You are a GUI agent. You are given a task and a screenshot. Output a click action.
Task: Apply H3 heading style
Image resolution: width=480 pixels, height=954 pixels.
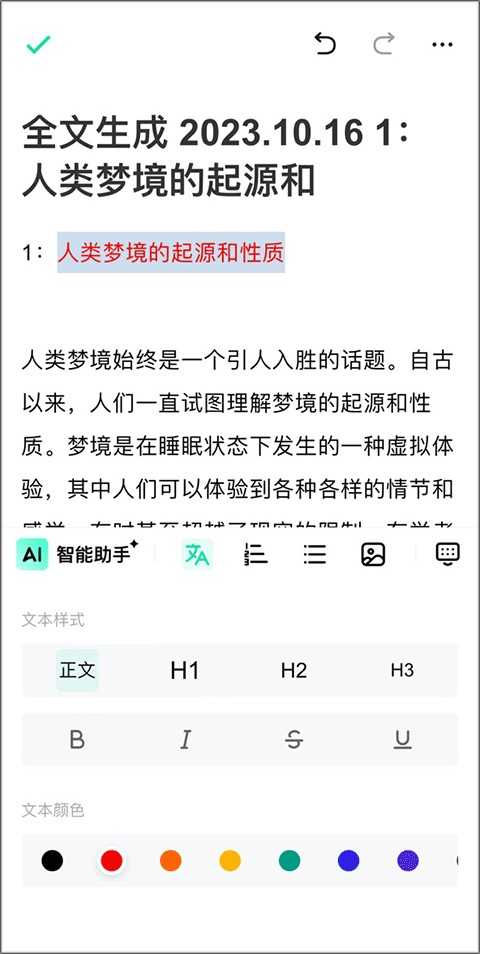coord(402,670)
